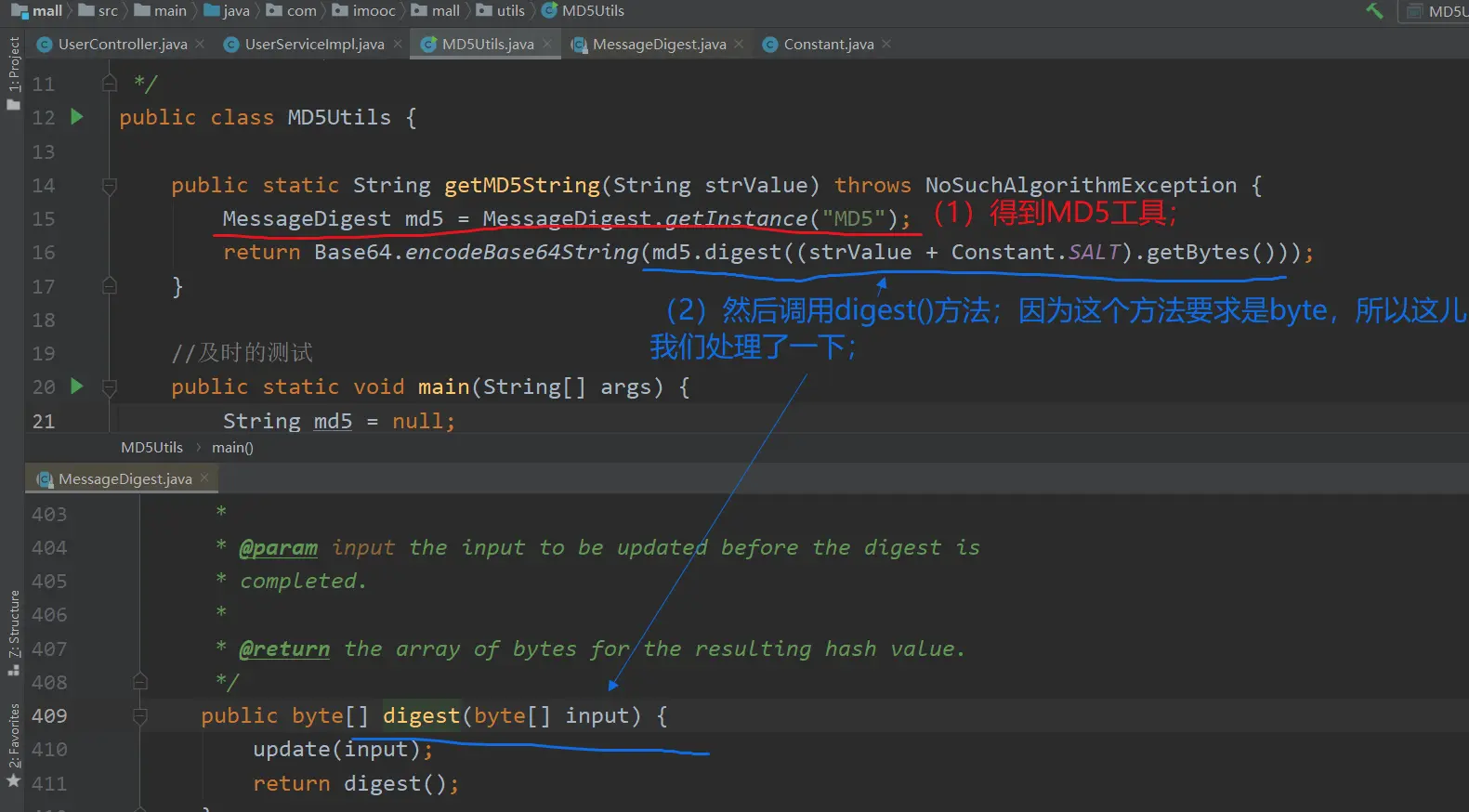Screen dimensions: 1469x812
Task: Close the Constant.java tab
Action: [x=886, y=44]
